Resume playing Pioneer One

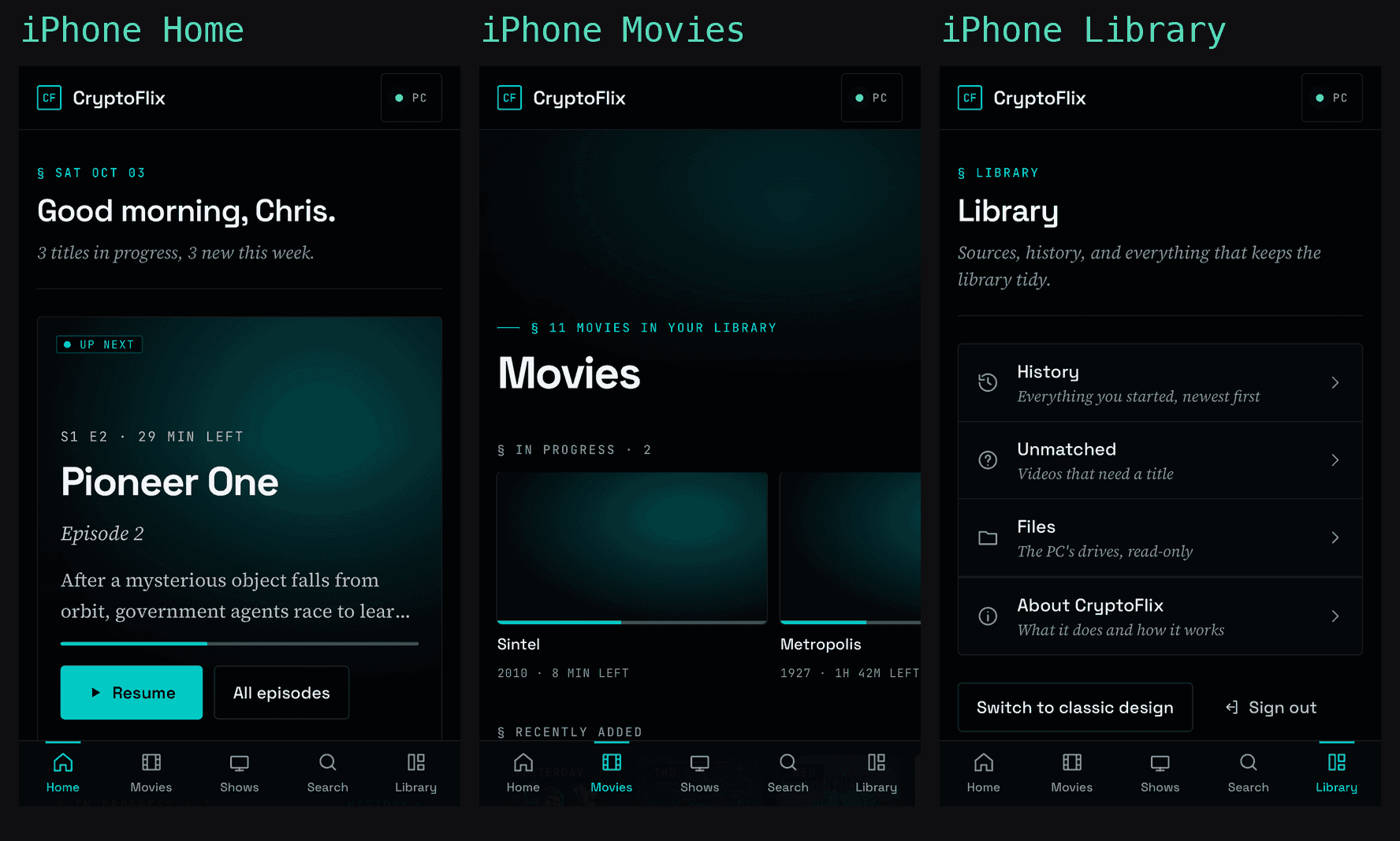132,693
